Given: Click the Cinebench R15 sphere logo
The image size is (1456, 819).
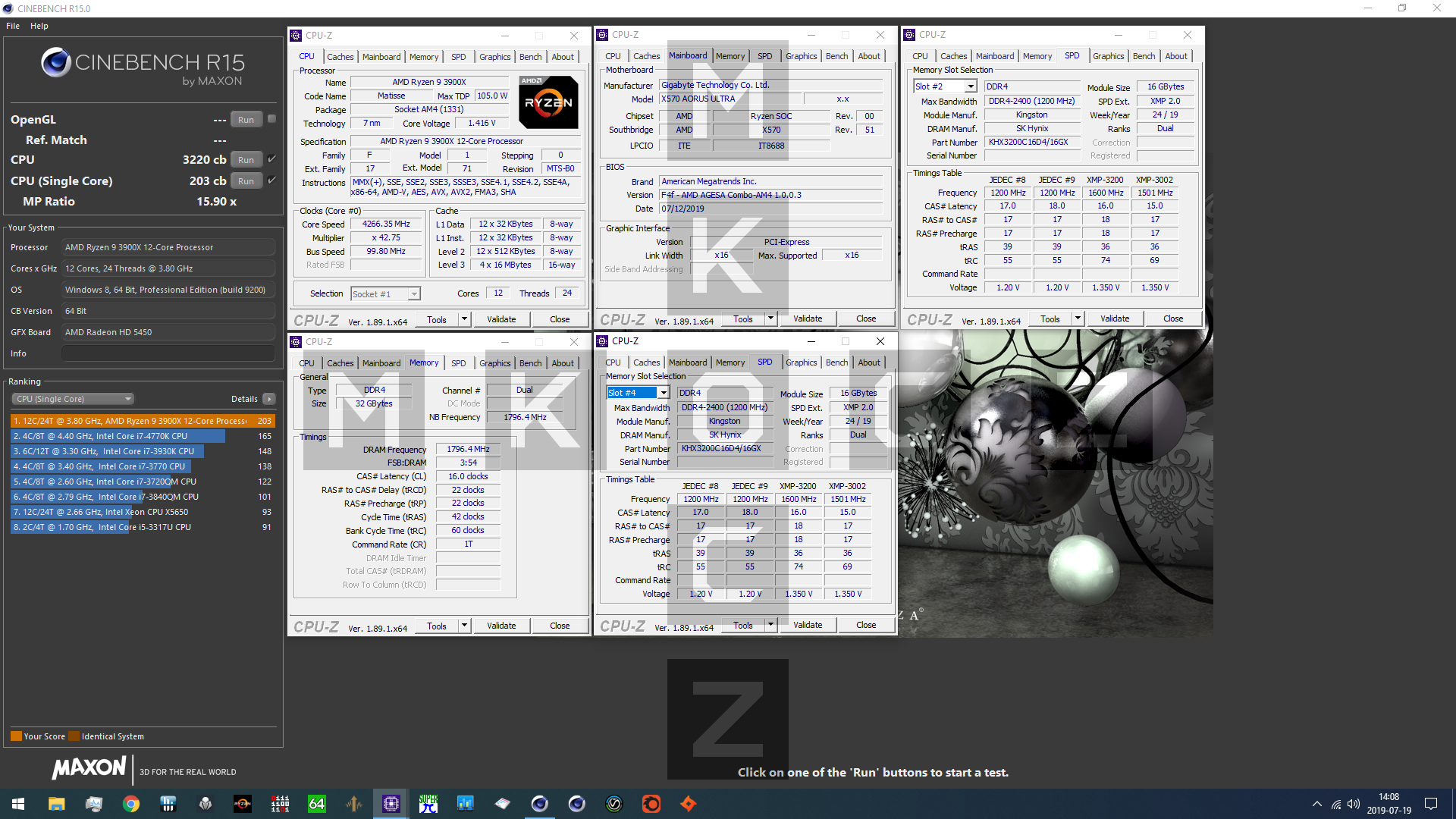Looking at the screenshot, I should 56,62.
